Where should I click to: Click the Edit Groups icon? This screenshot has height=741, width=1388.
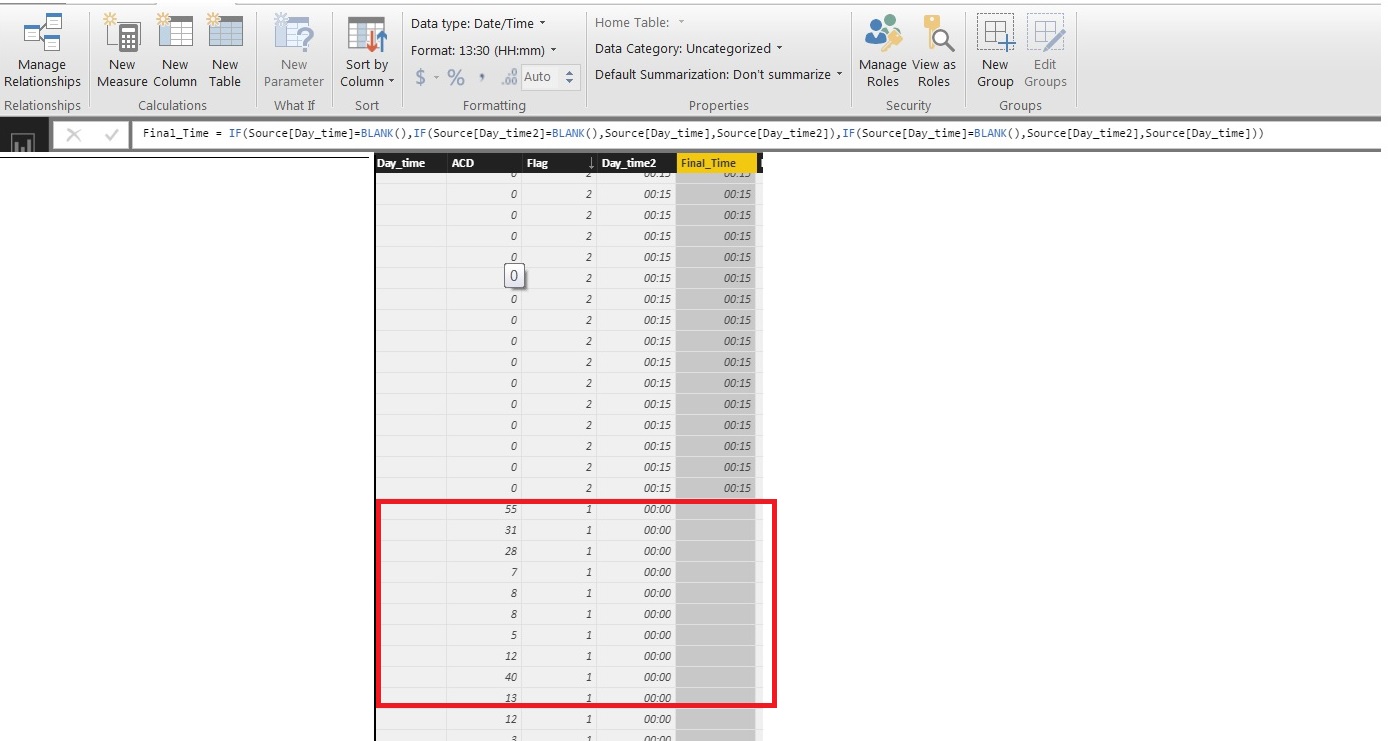1046,35
